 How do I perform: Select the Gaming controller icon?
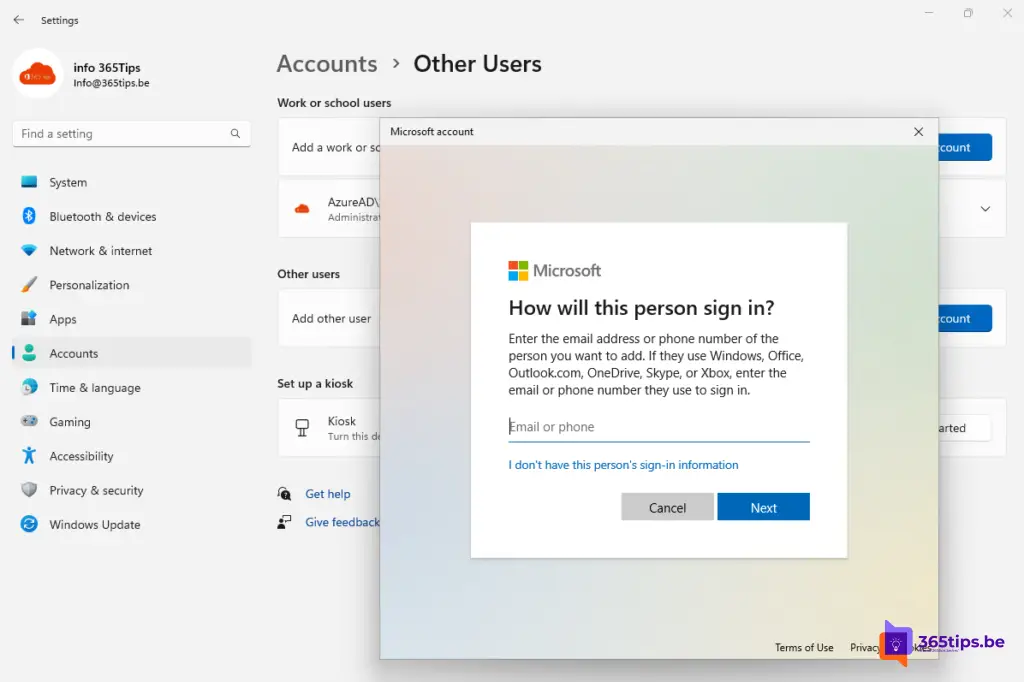point(29,422)
